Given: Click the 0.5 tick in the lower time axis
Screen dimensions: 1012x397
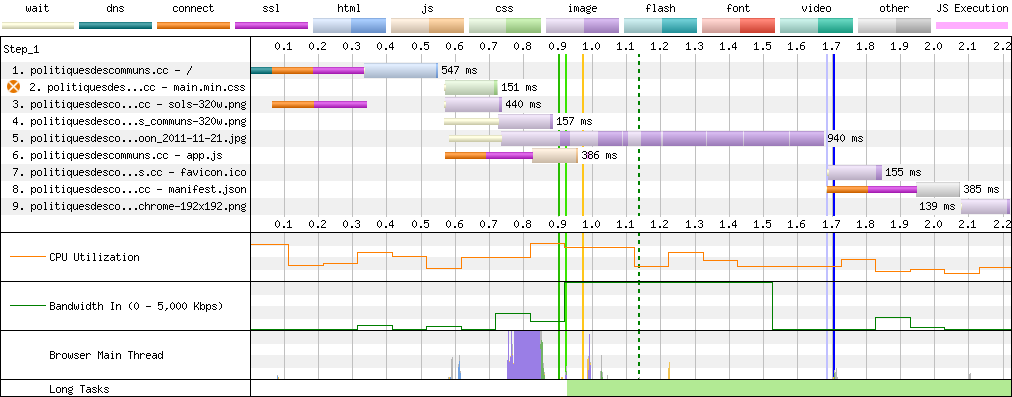Looking at the screenshot, I should 420,223.
